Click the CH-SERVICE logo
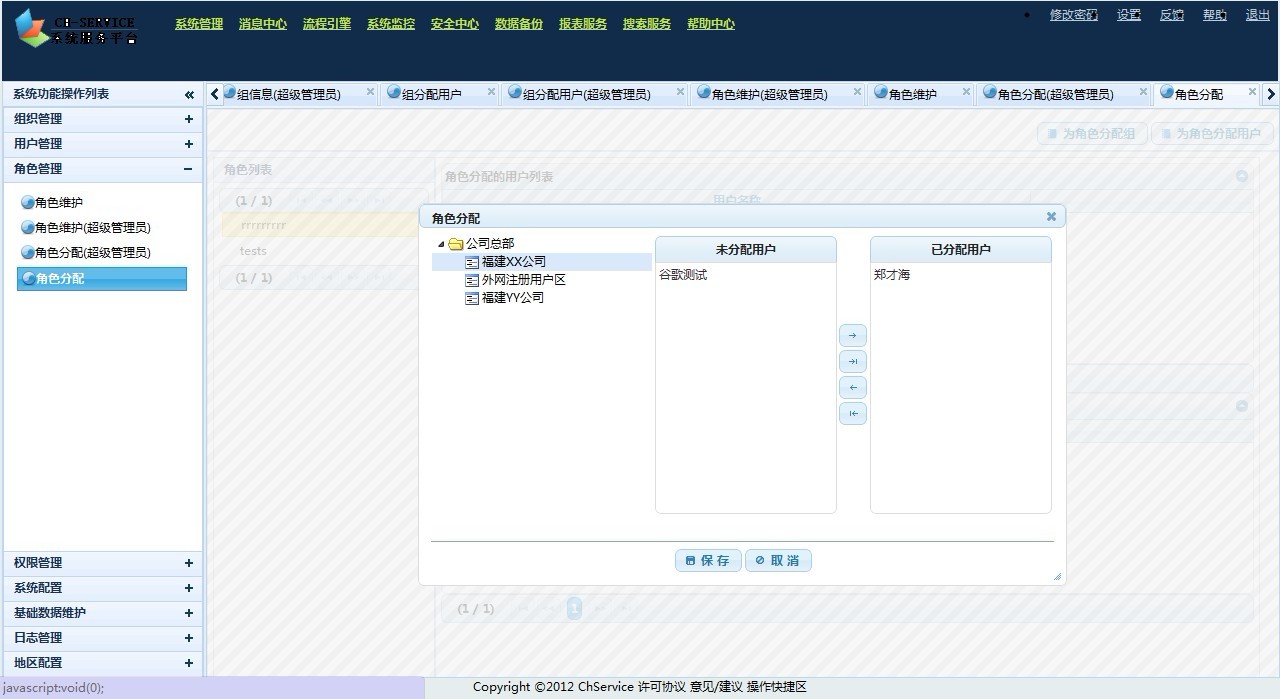This screenshot has height=699, width=1280. (x=76, y=29)
